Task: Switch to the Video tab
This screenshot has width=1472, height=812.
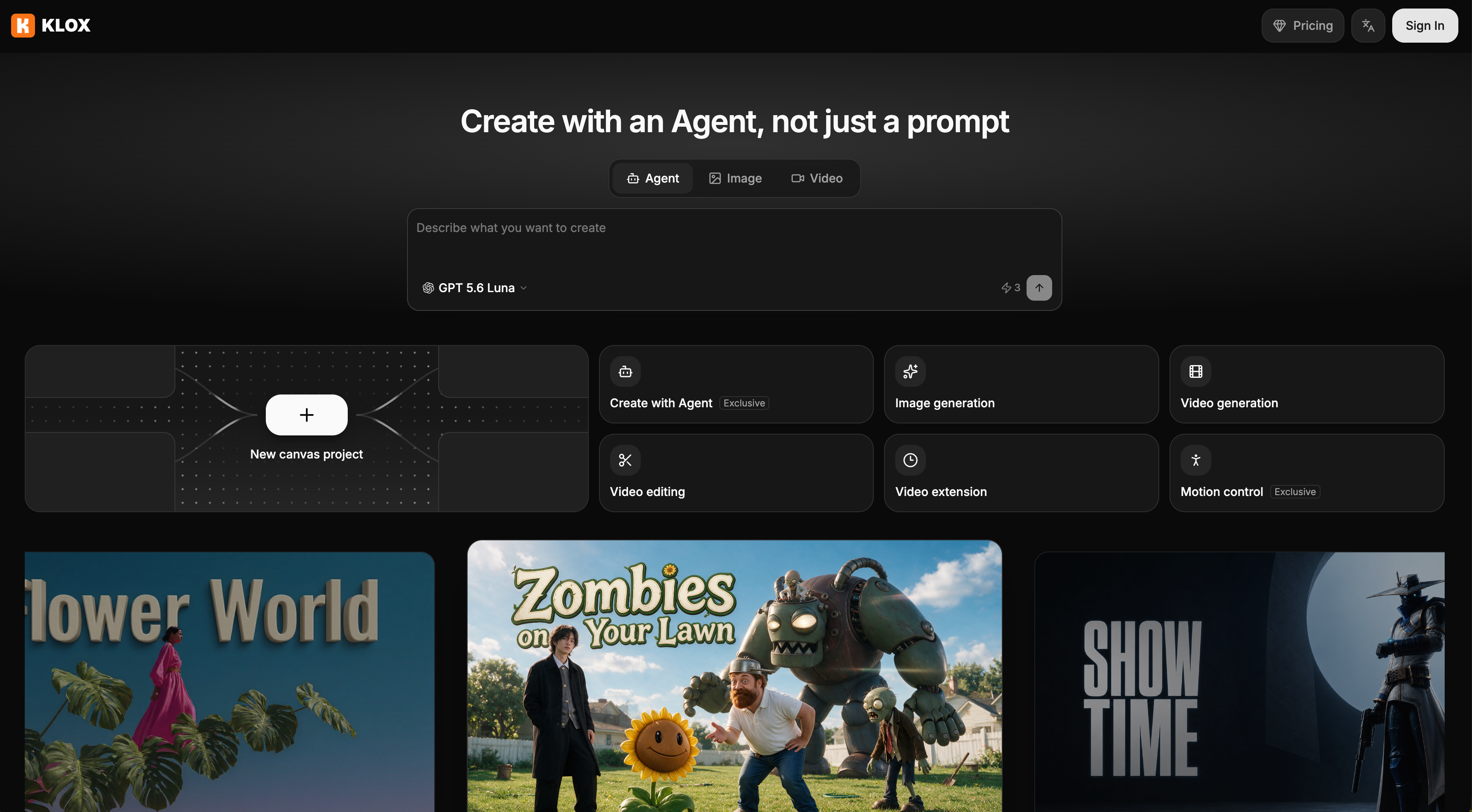Action: [x=817, y=178]
